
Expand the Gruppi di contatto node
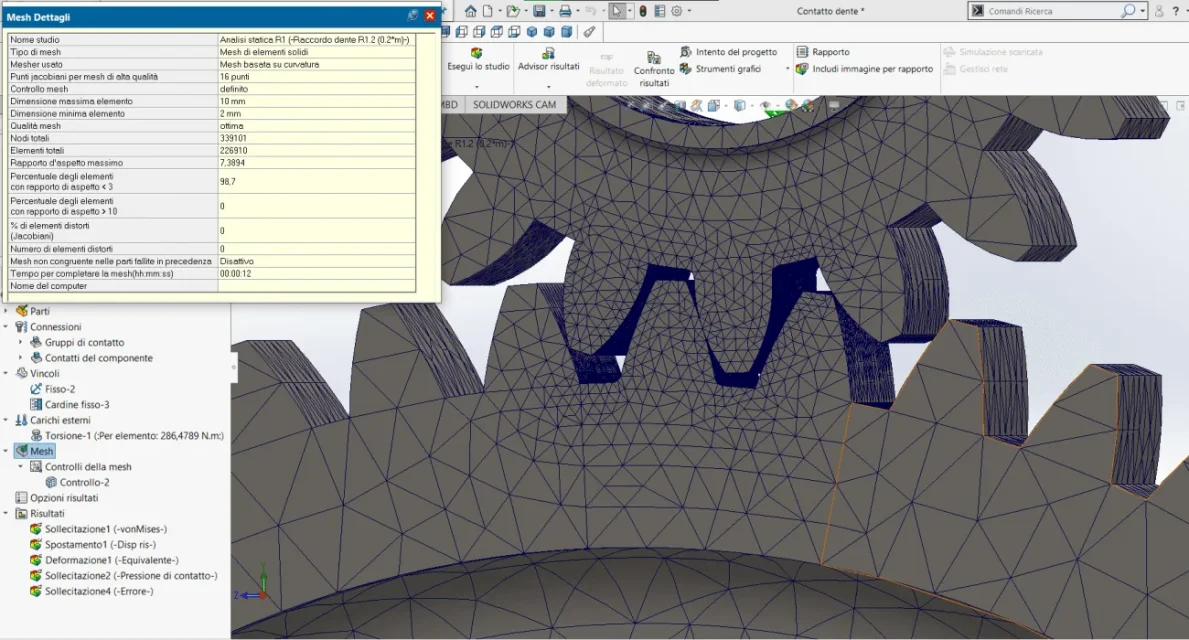(20, 342)
